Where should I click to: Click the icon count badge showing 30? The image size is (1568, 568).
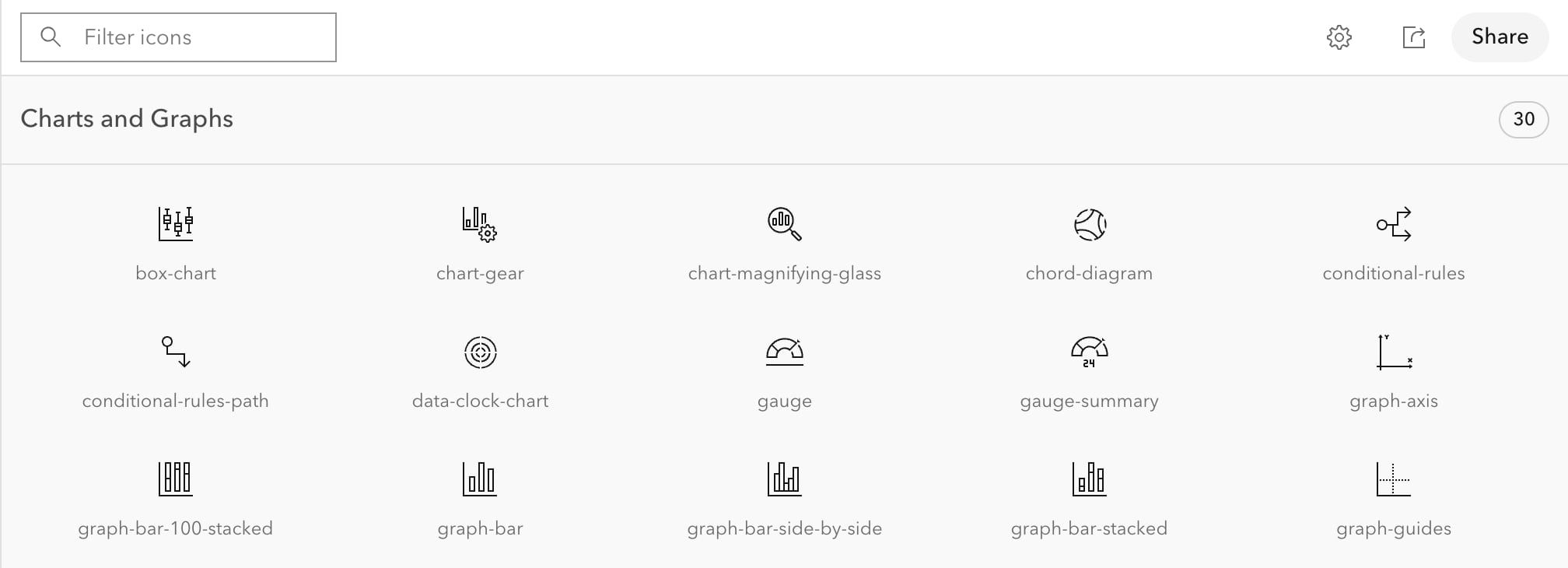click(x=1524, y=119)
